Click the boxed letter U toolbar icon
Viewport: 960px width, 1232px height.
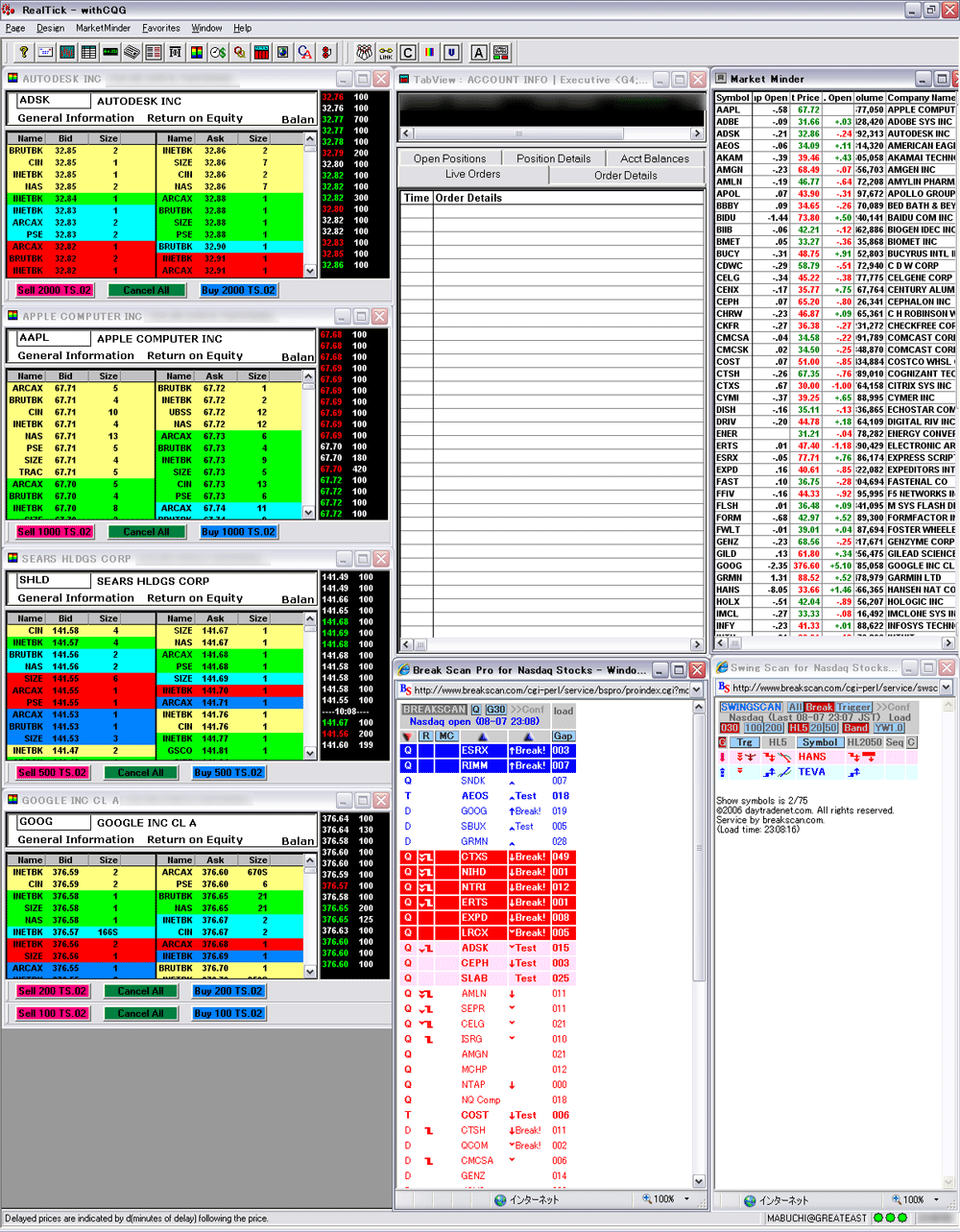coord(451,52)
